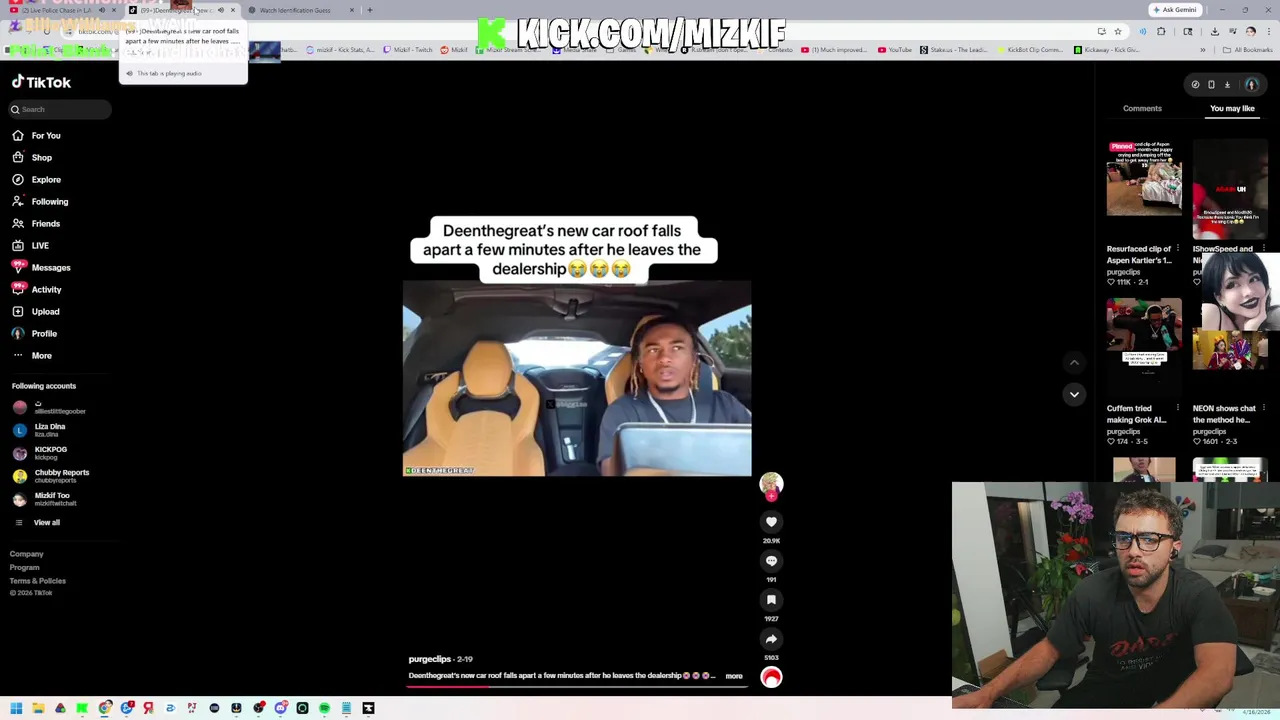Image resolution: width=1280 pixels, height=720 pixels.
Task: Save the video with the bookmark icon
Action: 771,599
